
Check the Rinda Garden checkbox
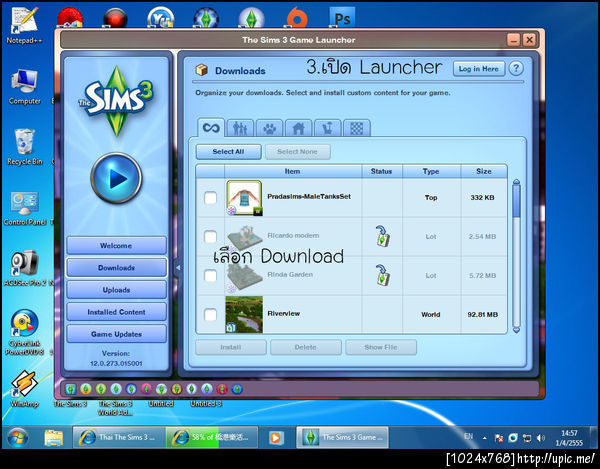(210, 276)
